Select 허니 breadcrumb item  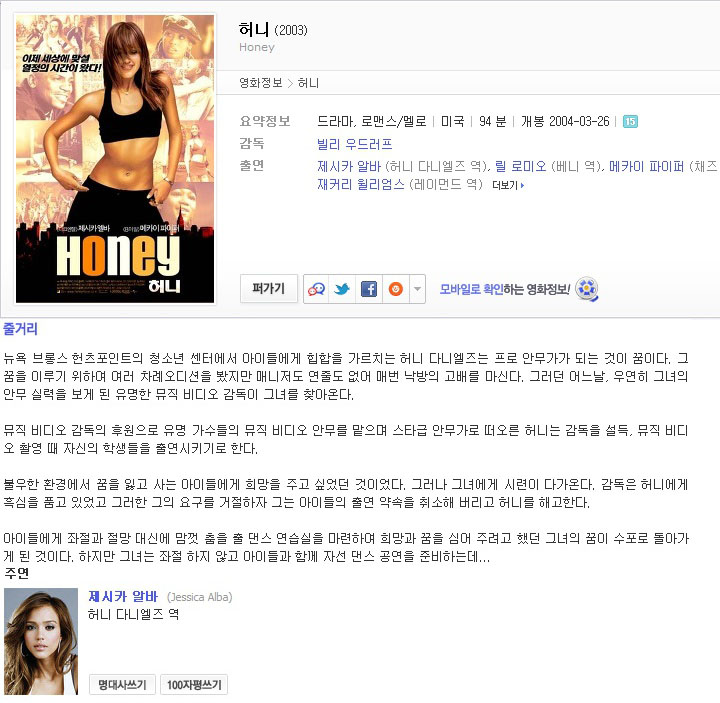(308, 83)
